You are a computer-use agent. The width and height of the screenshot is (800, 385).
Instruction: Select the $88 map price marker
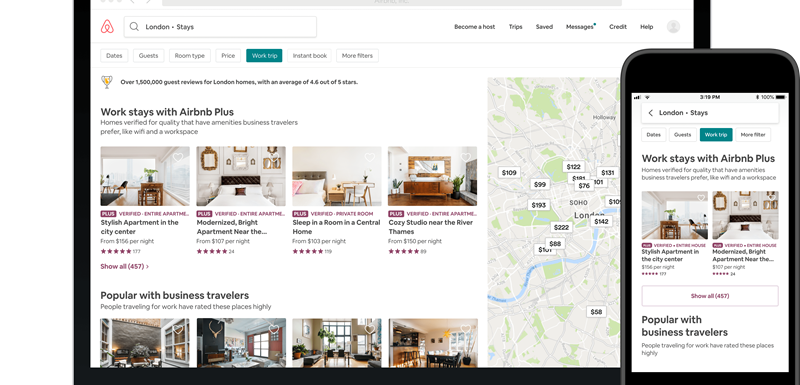(x=555, y=243)
